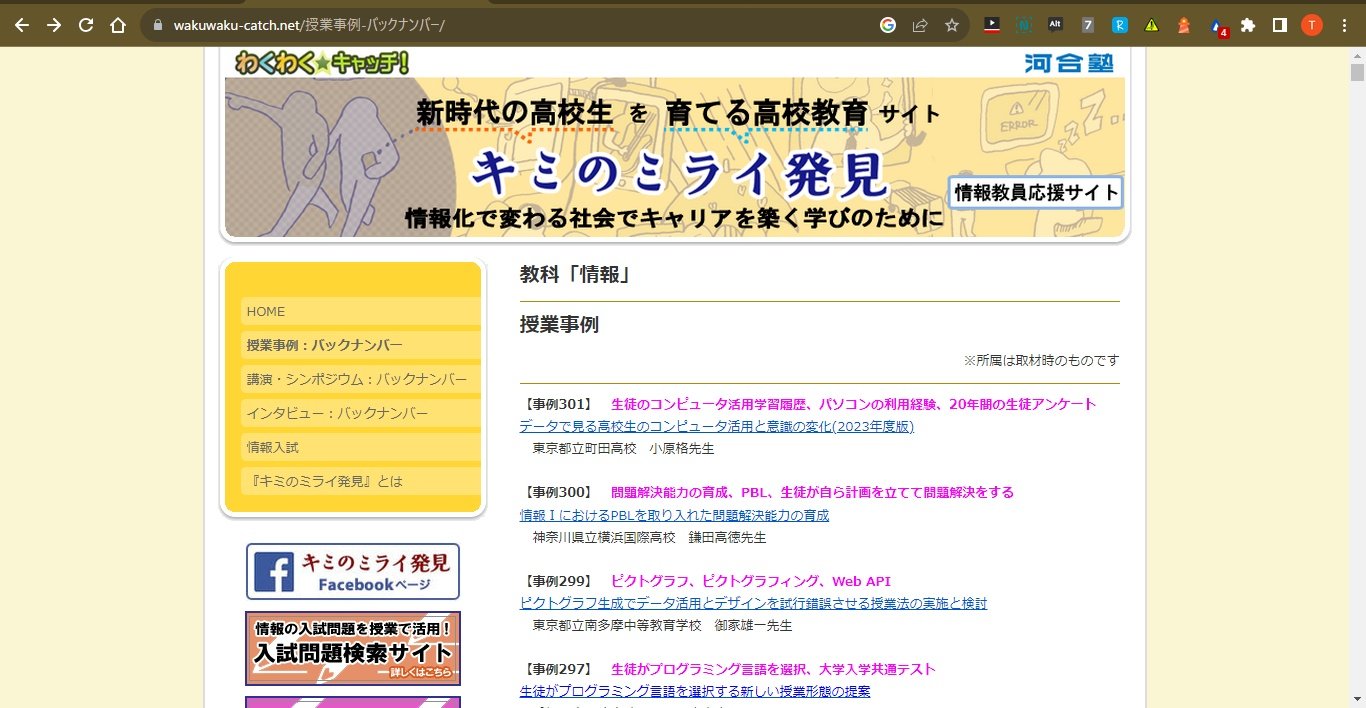The width and height of the screenshot is (1366, 708).
Task: Bookmark this page with the star icon
Action: [x=950, y=24]
